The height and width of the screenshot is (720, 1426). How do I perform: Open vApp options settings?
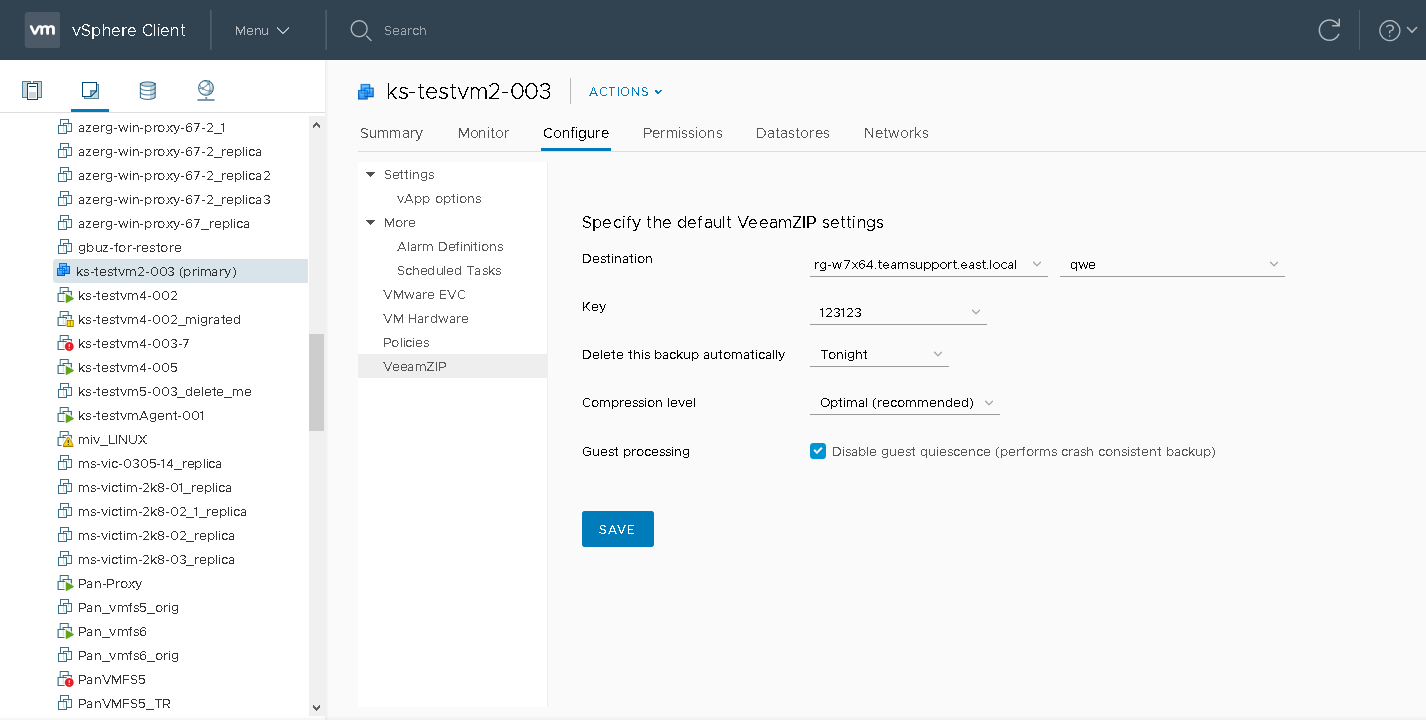point(439,199)
